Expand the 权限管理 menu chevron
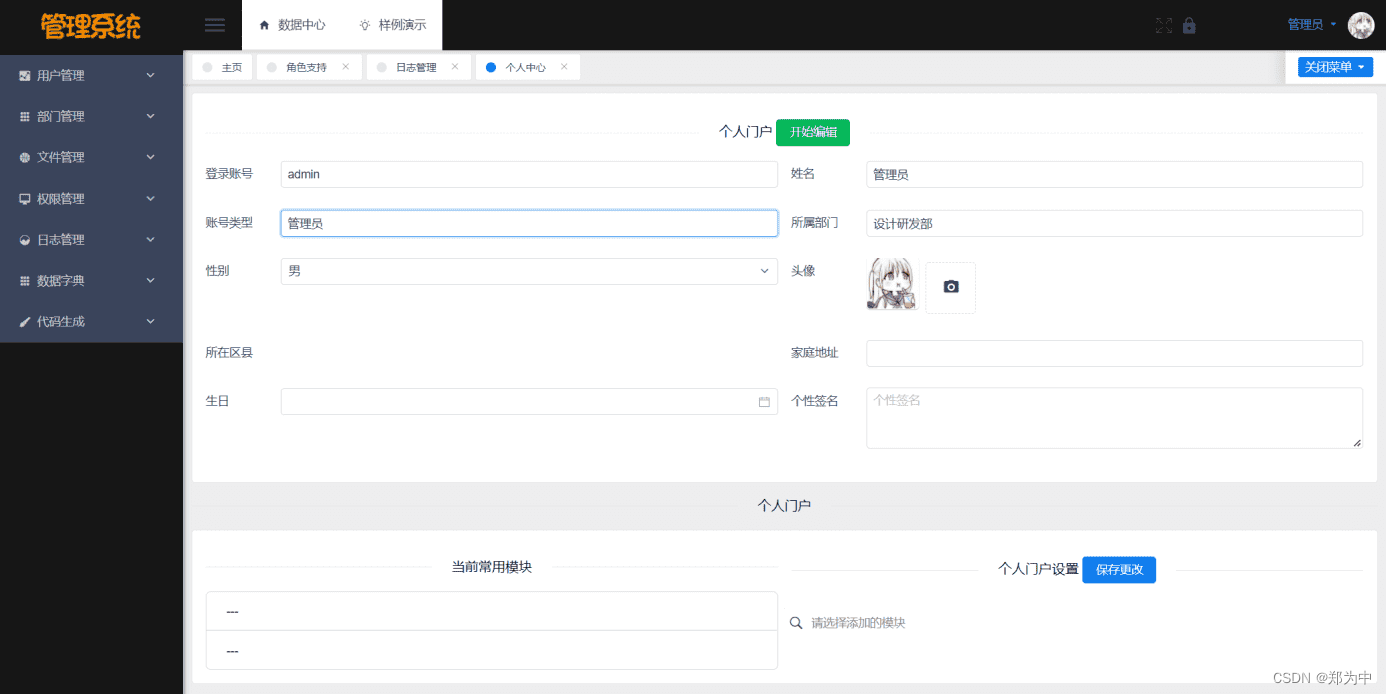Viewport: 1386px width, 695px height. click(151, 198)
